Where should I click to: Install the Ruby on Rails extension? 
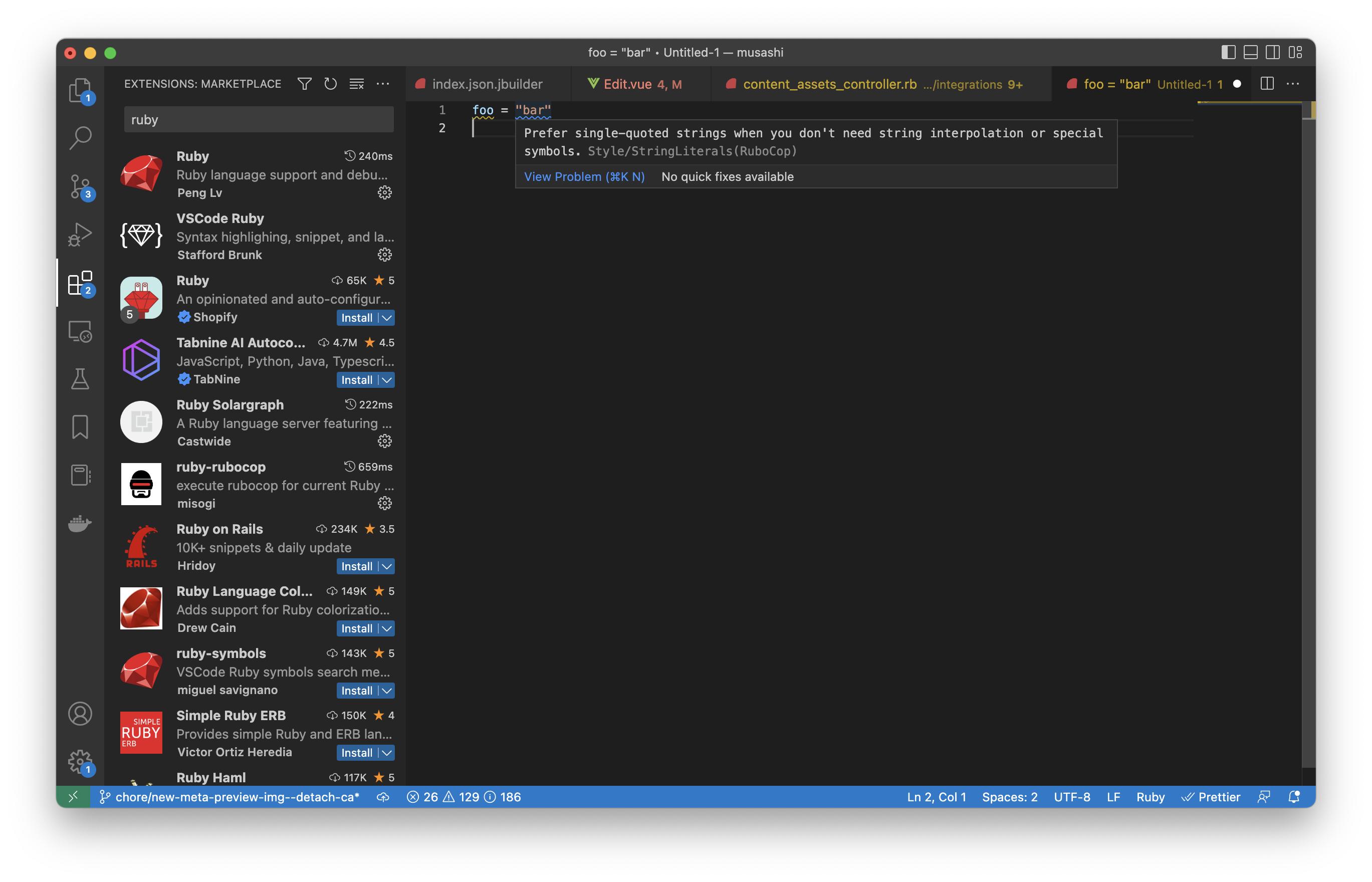[x=357, y=566]
